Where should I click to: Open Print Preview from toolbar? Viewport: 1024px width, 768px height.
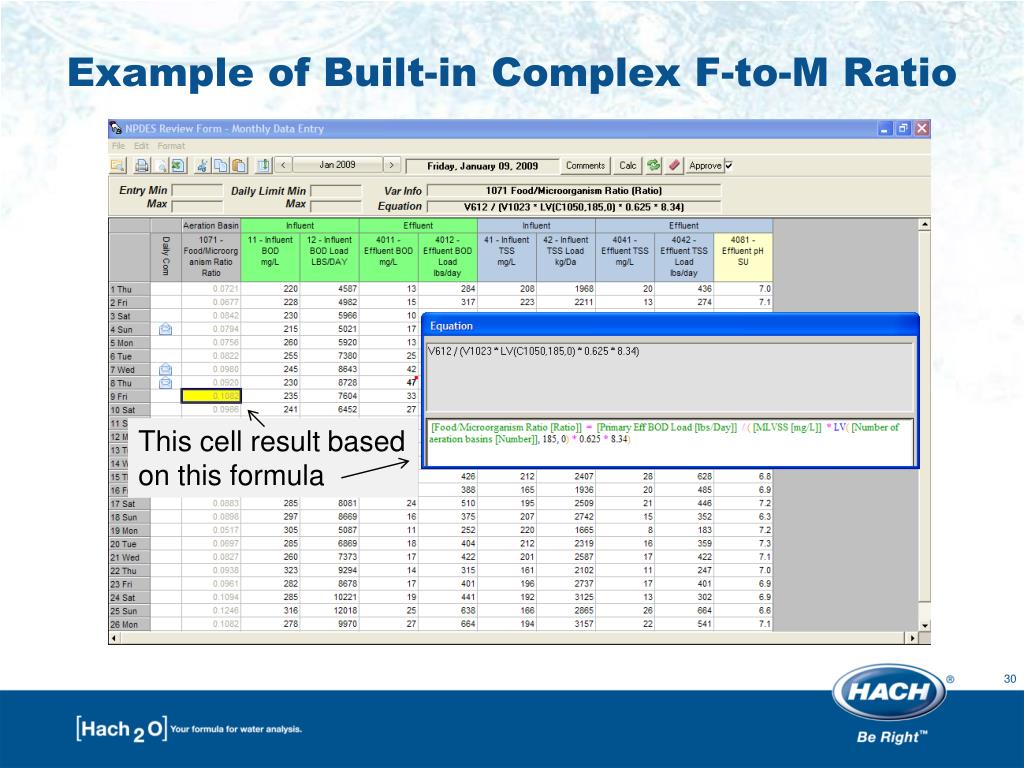click(160, 166)
